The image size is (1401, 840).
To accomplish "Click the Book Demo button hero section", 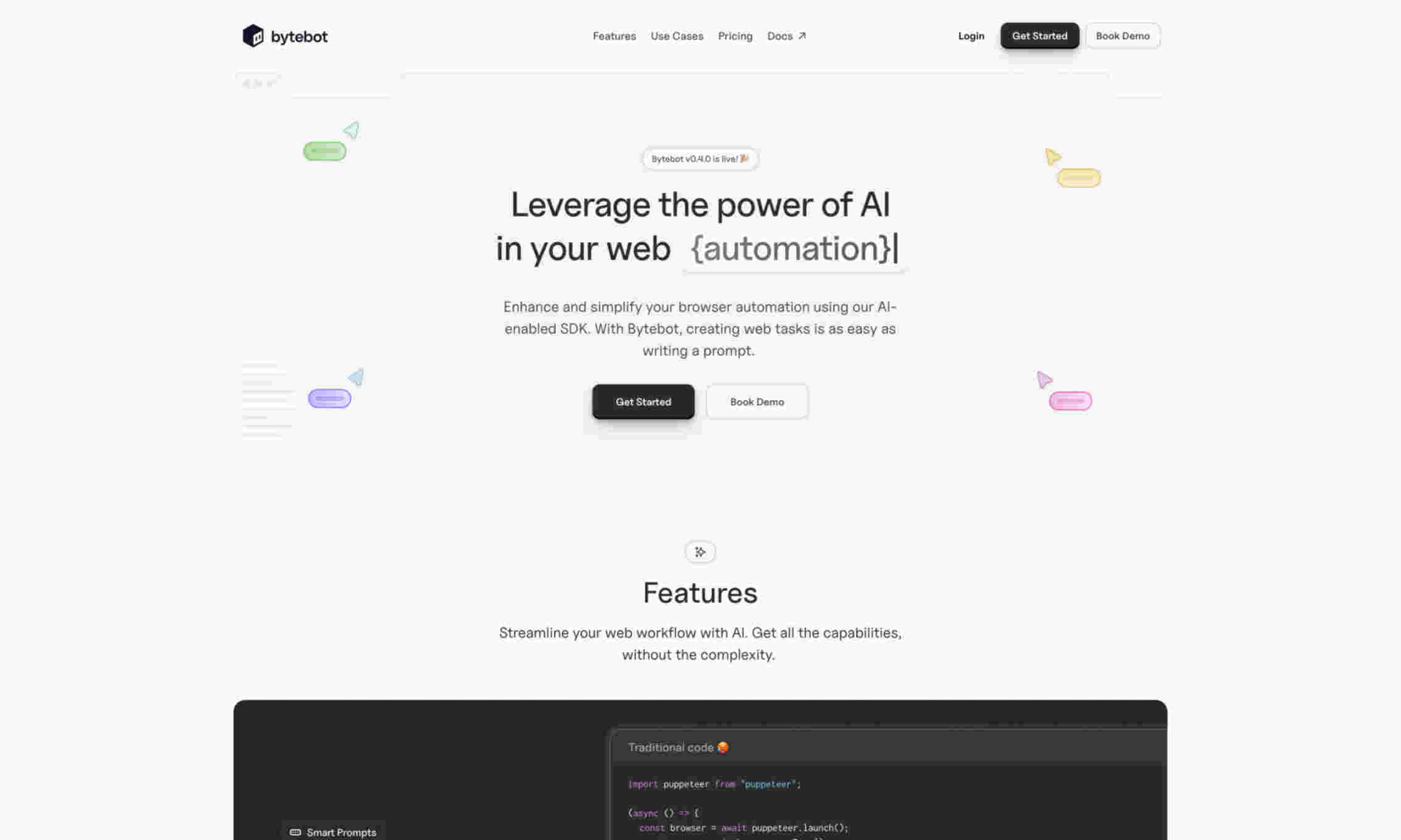I will (757, 401).
